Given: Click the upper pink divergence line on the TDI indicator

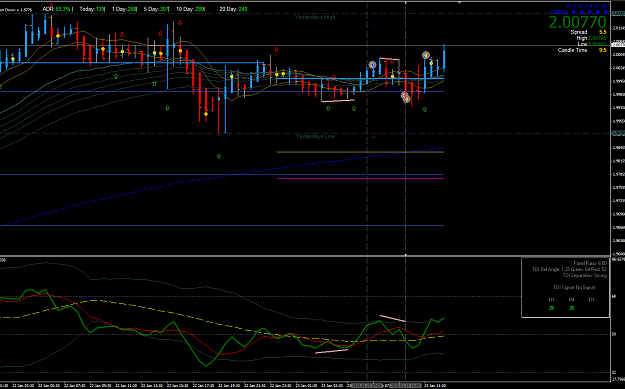Looking at the screenshot, I should tap(393, 318).
